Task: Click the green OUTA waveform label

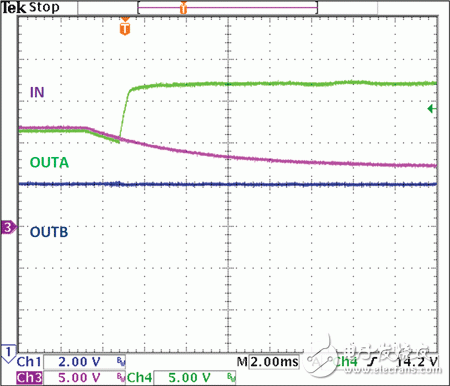Action: click(49, 163)
